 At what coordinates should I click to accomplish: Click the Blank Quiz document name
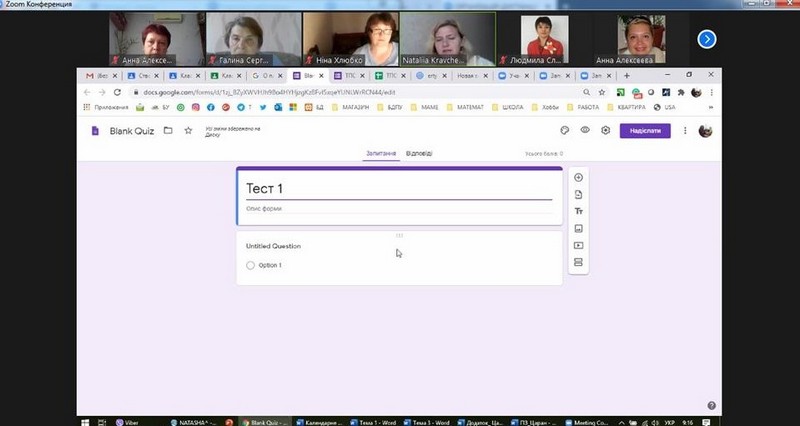point(132,131)
